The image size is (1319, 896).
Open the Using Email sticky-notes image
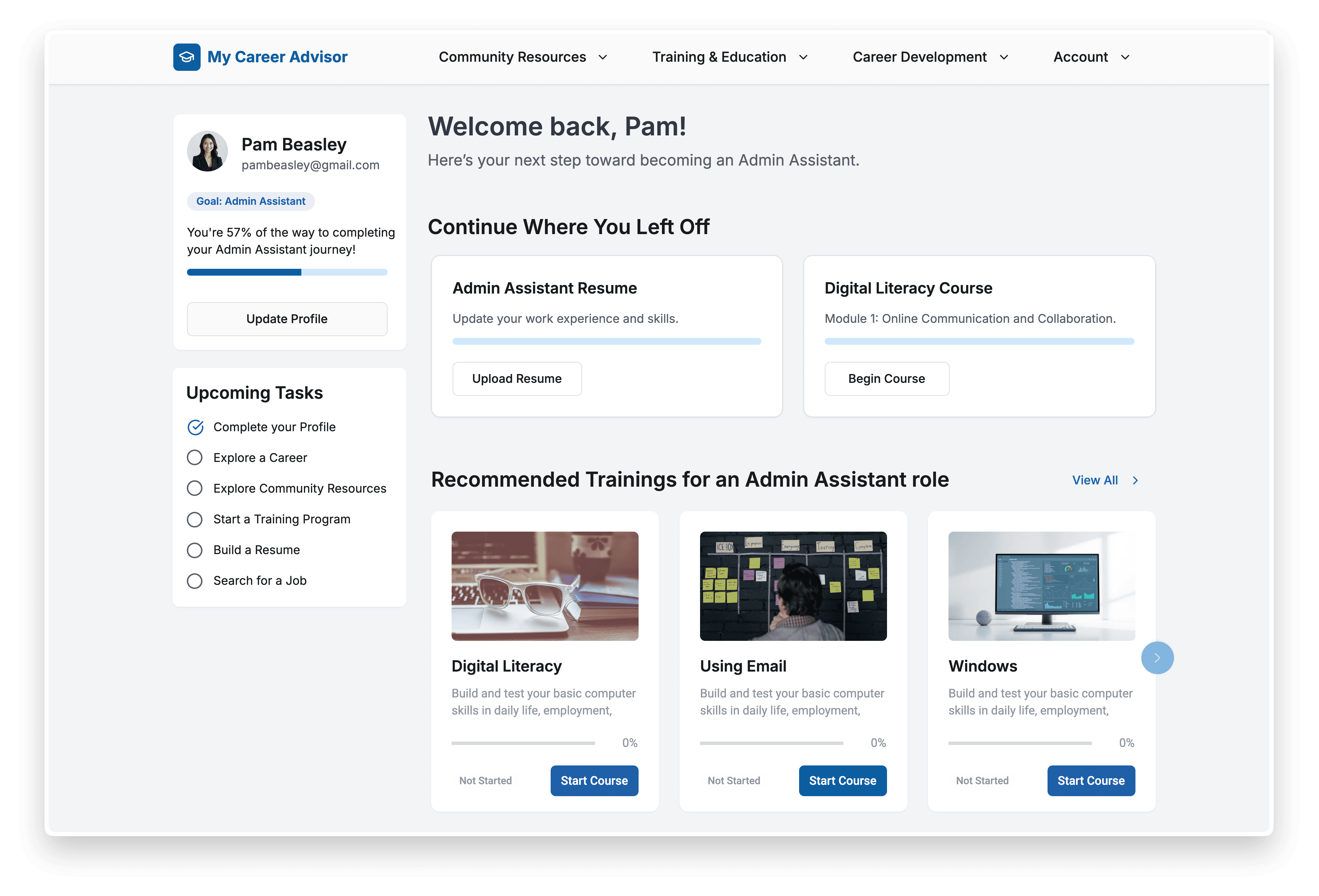coord(793,586)
